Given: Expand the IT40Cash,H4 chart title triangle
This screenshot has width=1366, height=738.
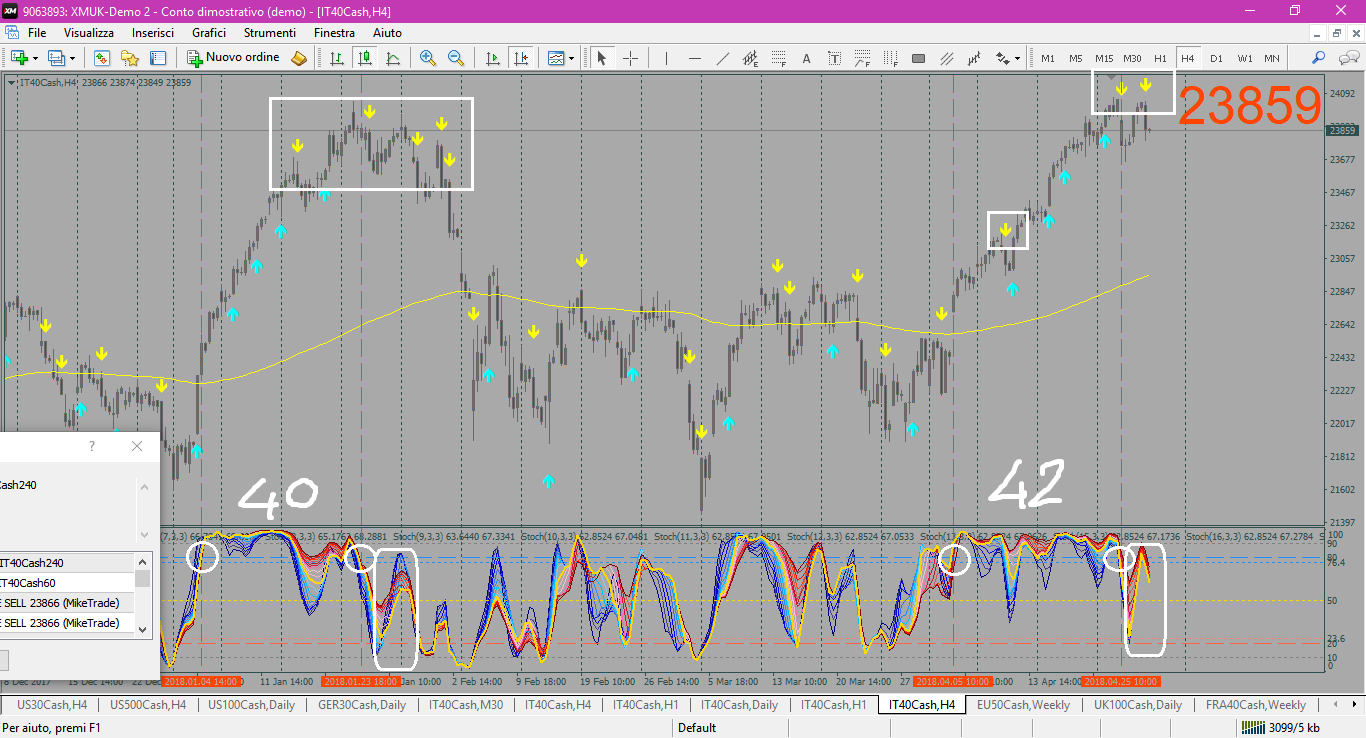Looking at the screenshot, I should click(x=11, y=82).
